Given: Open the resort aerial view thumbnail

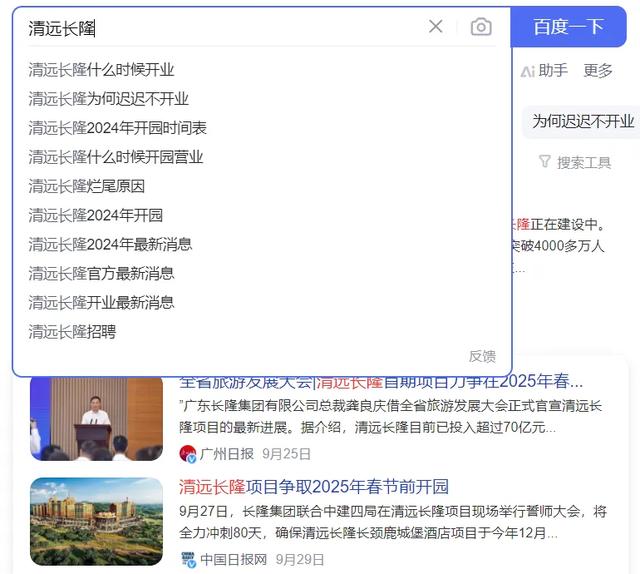Looking at the screenshot, I should tap(96, 521).
